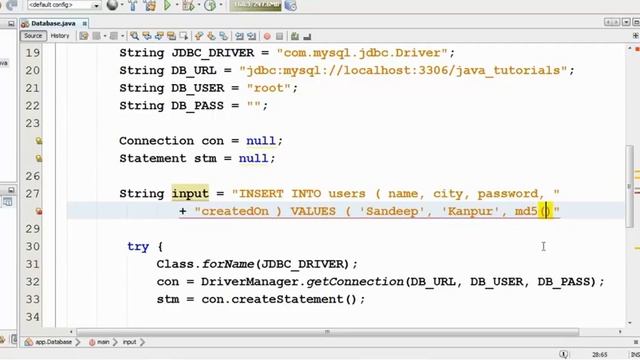The image size is (640, 360).
Task: Toggle Rectangular Selection icon
Action: tap(184, 36)
